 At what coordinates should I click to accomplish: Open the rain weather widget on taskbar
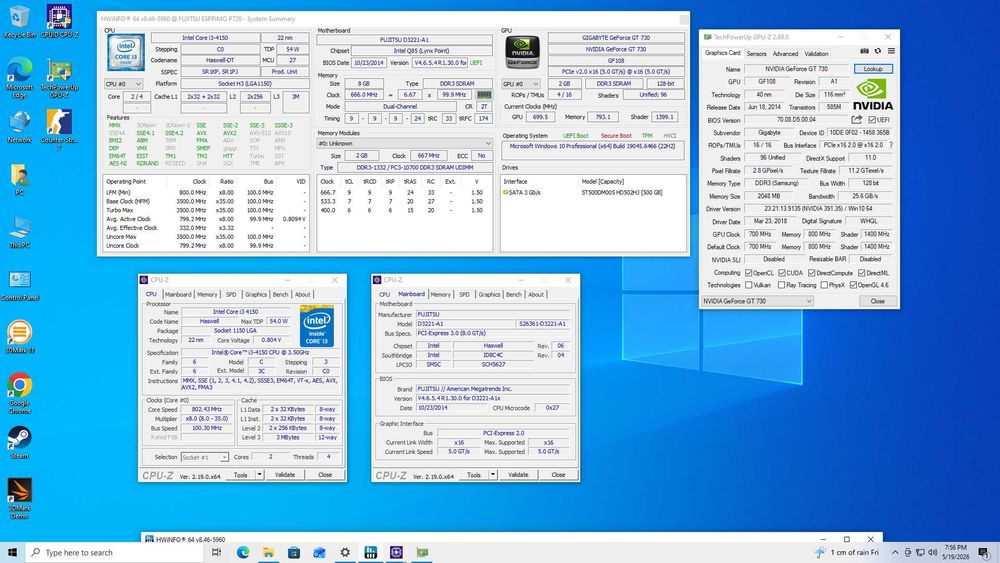[848, 552]
